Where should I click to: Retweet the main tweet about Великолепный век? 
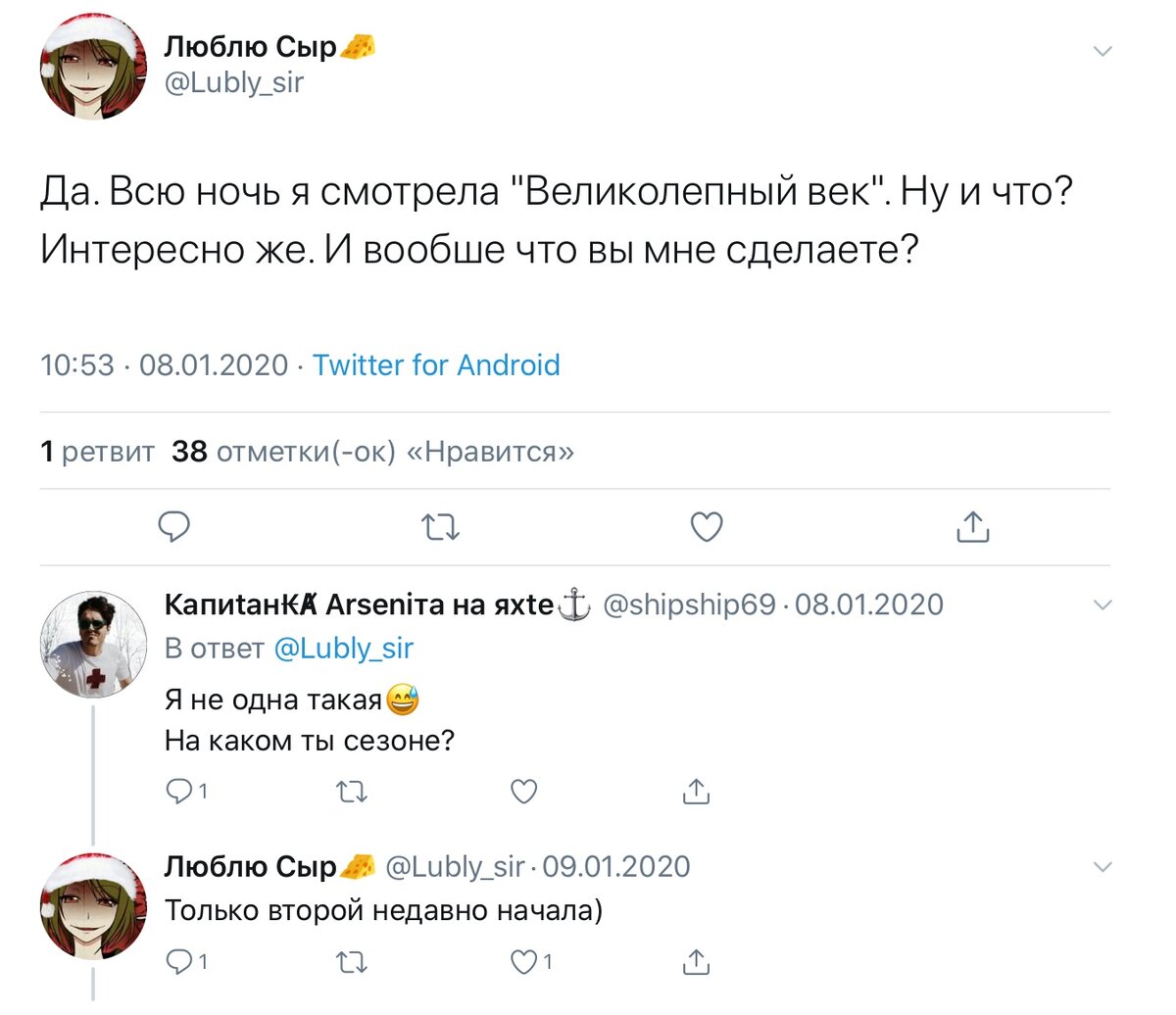(440, 527)
